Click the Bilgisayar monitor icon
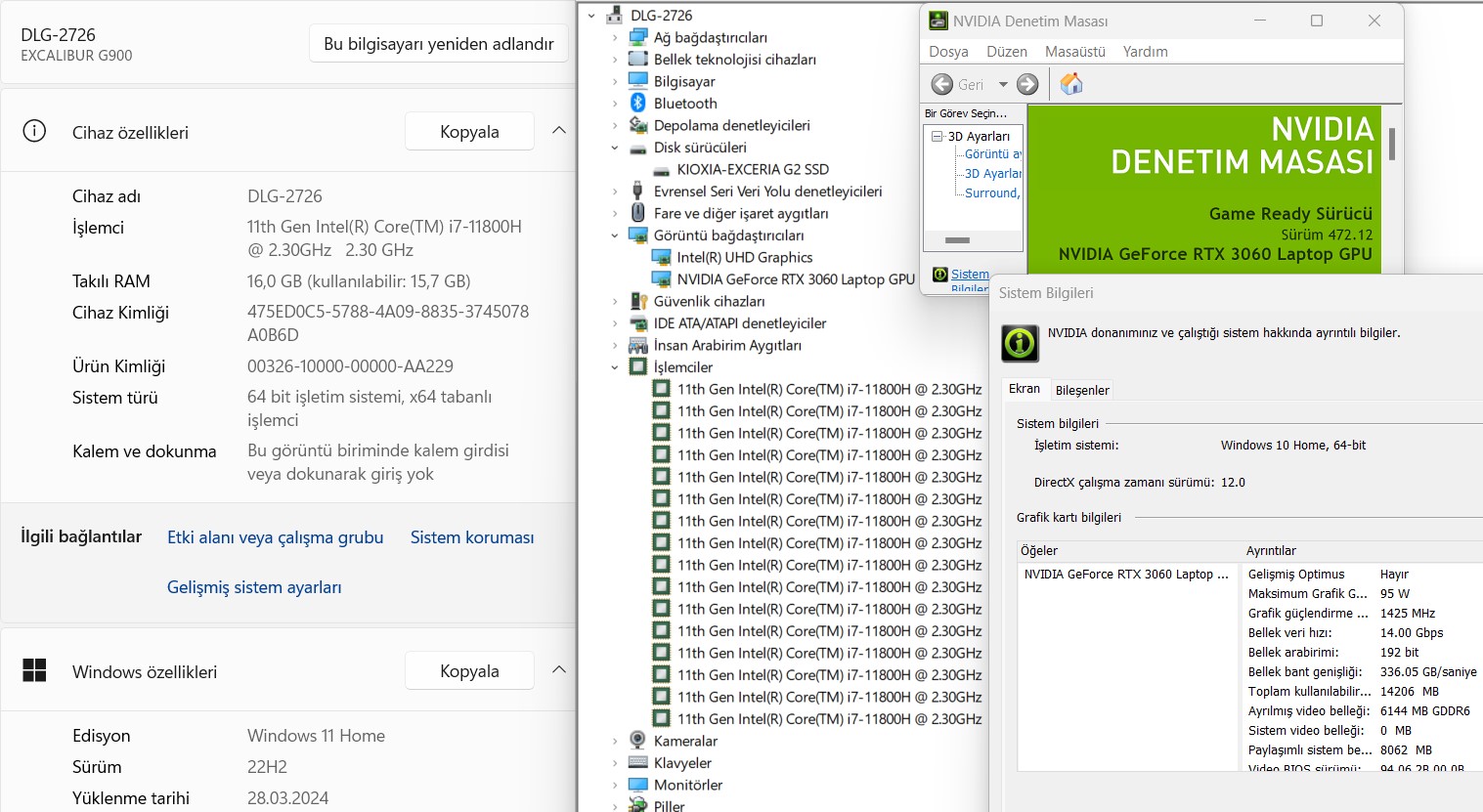 tap(638, 81)
